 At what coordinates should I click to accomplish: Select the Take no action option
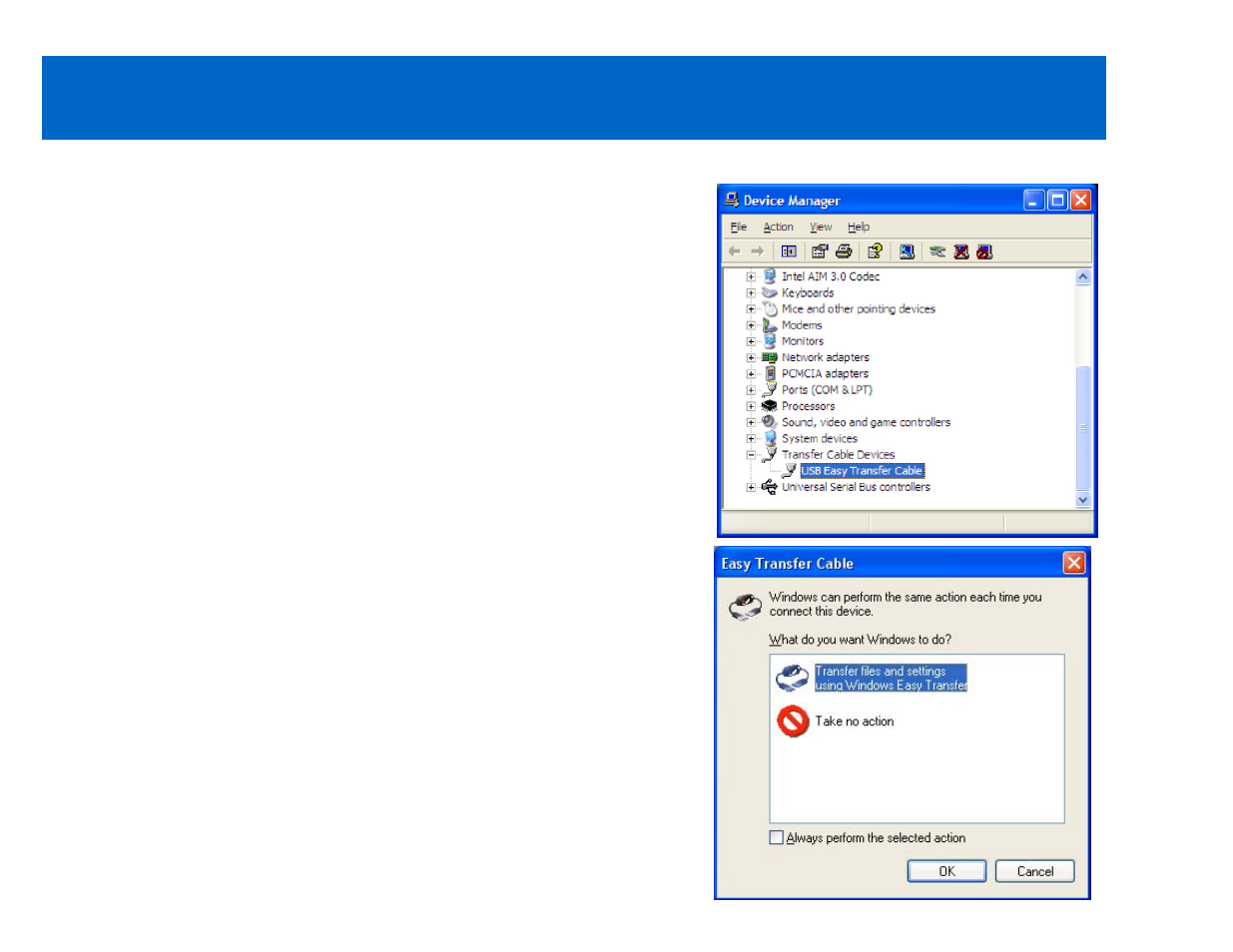pyautogui.click(x=855, y=720)
